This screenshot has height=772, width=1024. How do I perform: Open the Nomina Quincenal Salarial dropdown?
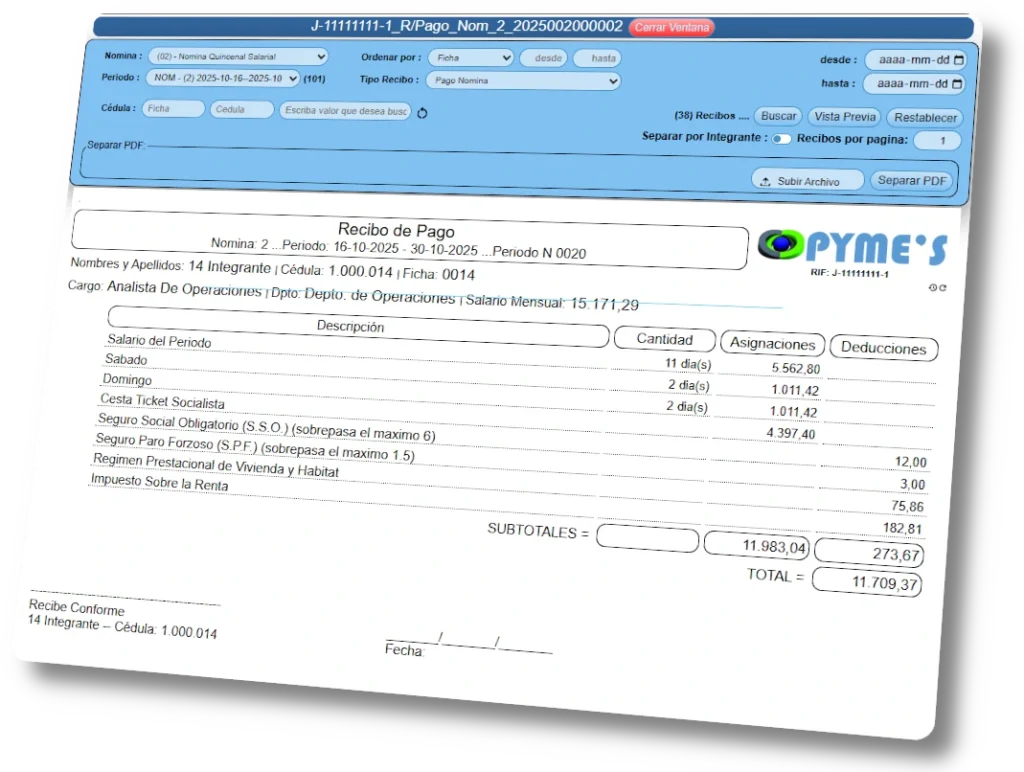pos(237,55)
